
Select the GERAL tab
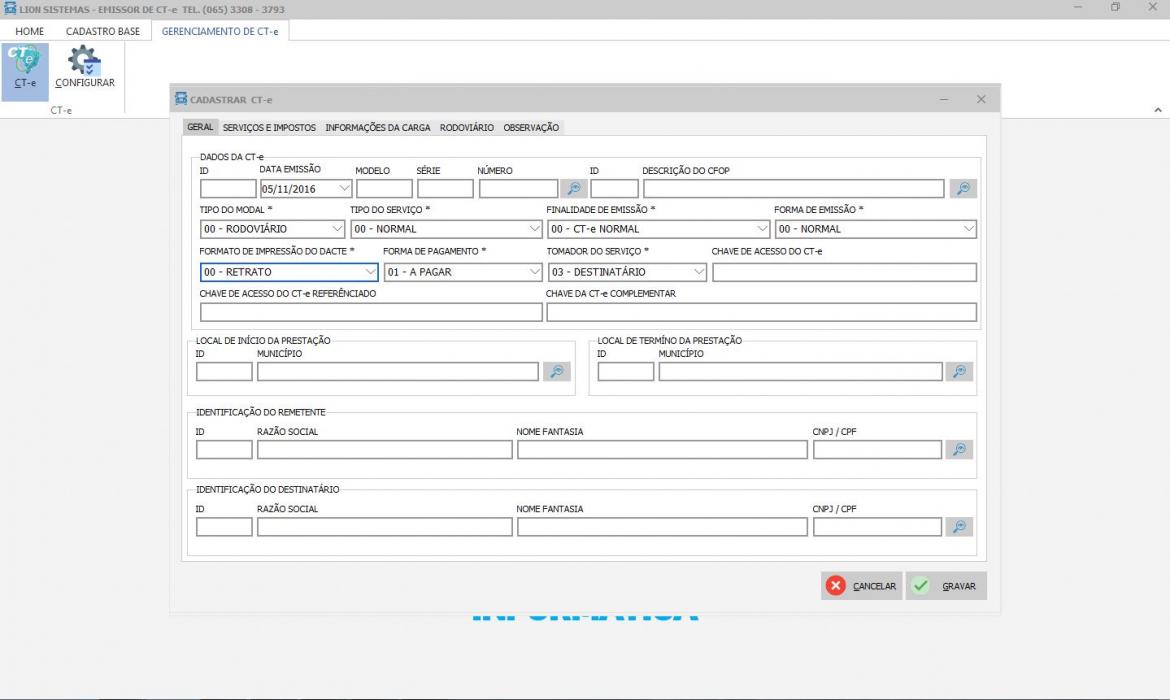200,127
